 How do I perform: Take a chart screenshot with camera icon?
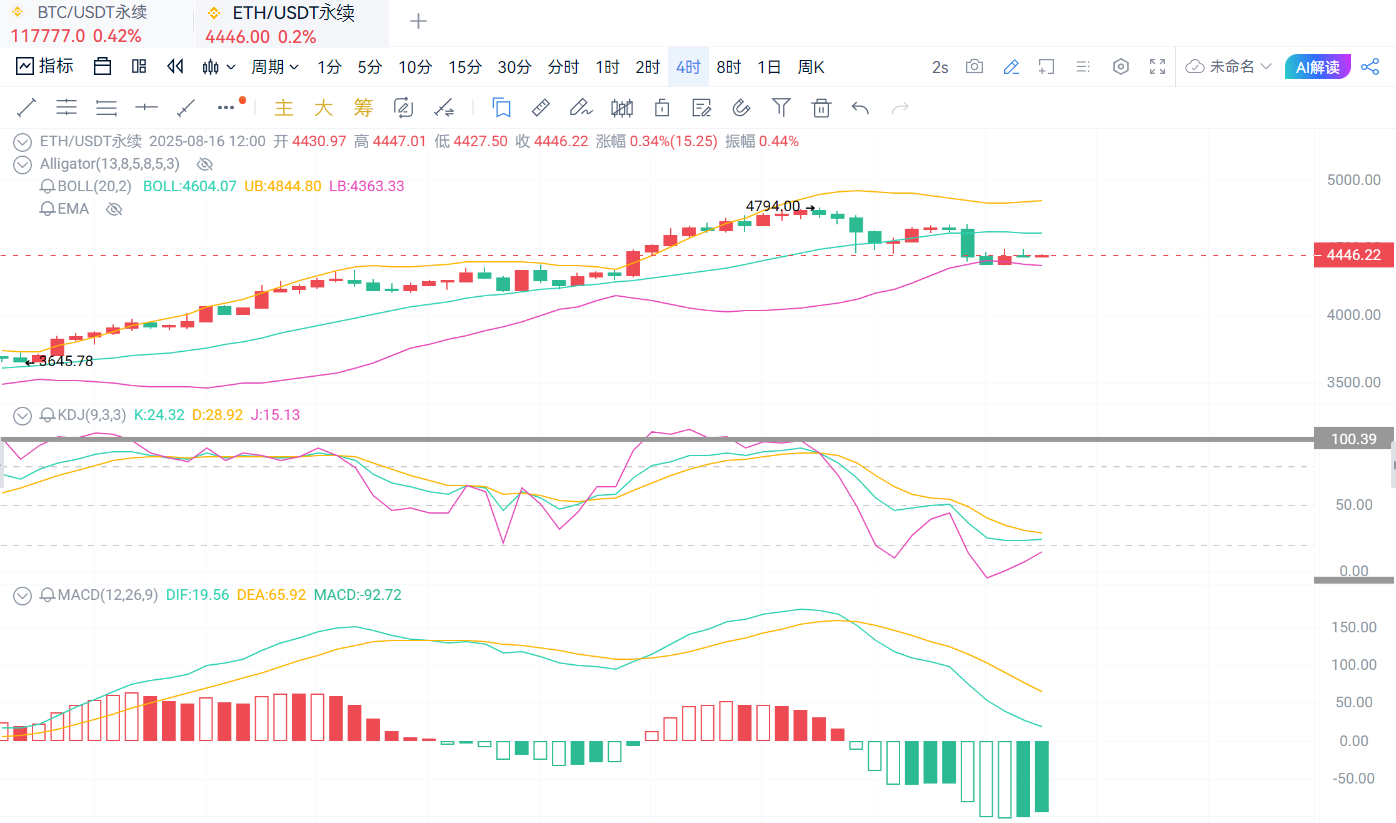(974, 67)
